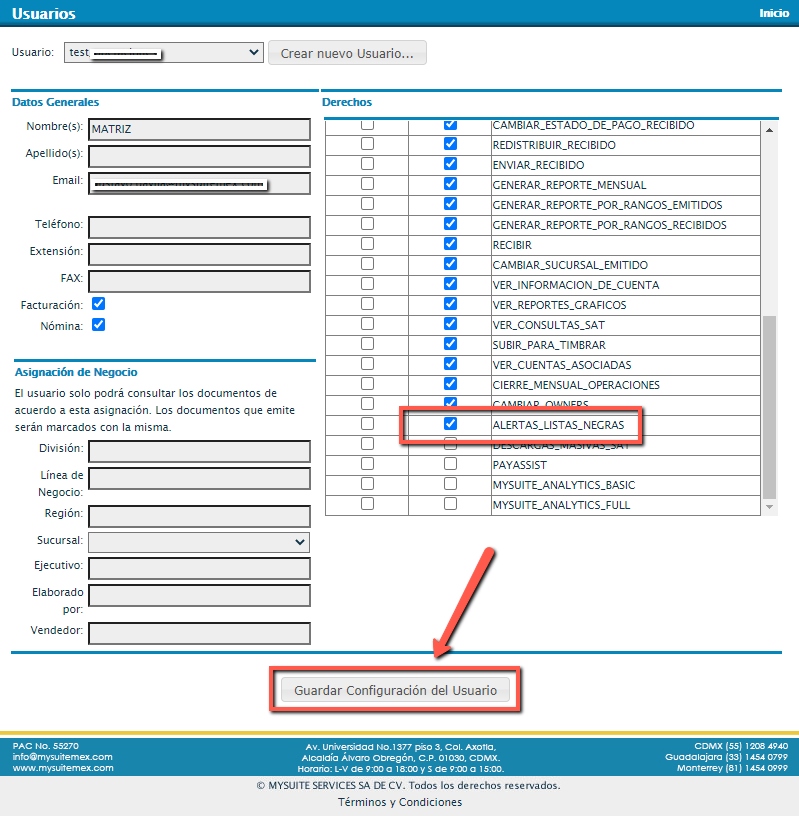Select the División text field
This screenshot has height=816, width=799.
[x=199, y=451]
